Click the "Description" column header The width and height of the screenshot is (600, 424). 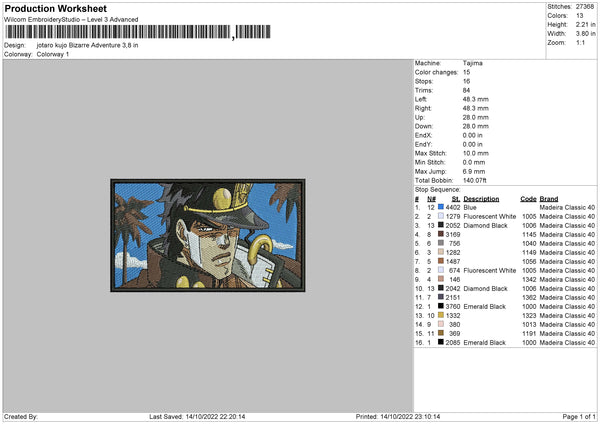[x=481, y=199]
